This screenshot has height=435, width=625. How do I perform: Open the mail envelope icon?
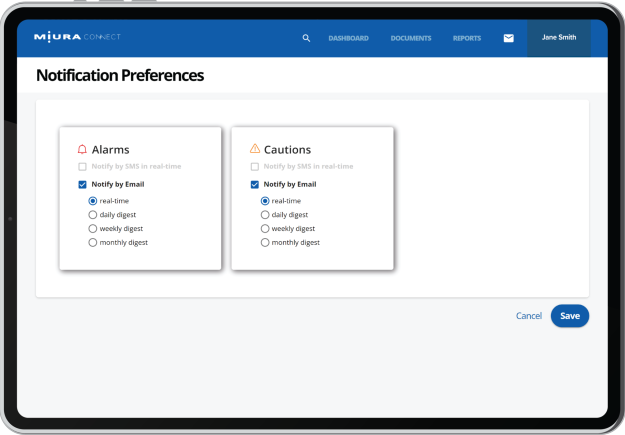tap(509, 38)
